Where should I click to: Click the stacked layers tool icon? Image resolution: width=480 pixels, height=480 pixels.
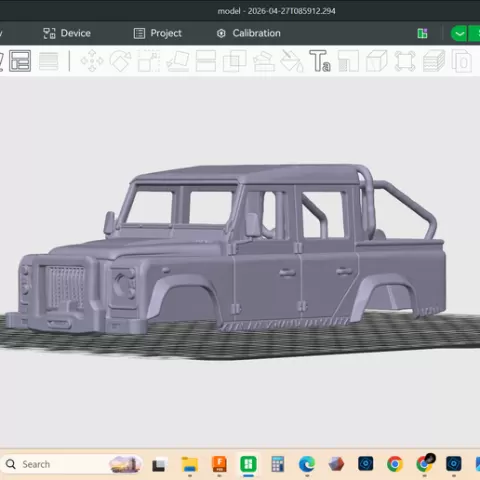pos(434,61)
